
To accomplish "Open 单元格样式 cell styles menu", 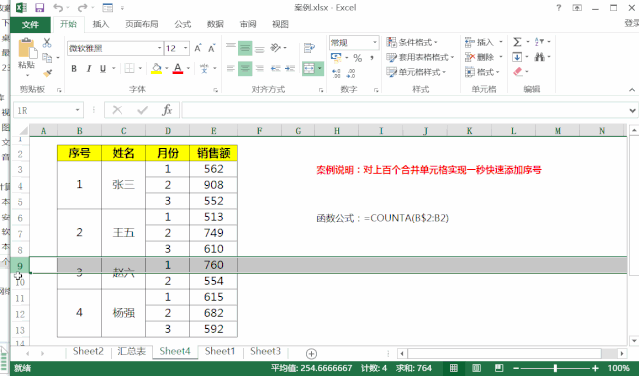I will tap(416, 72).
